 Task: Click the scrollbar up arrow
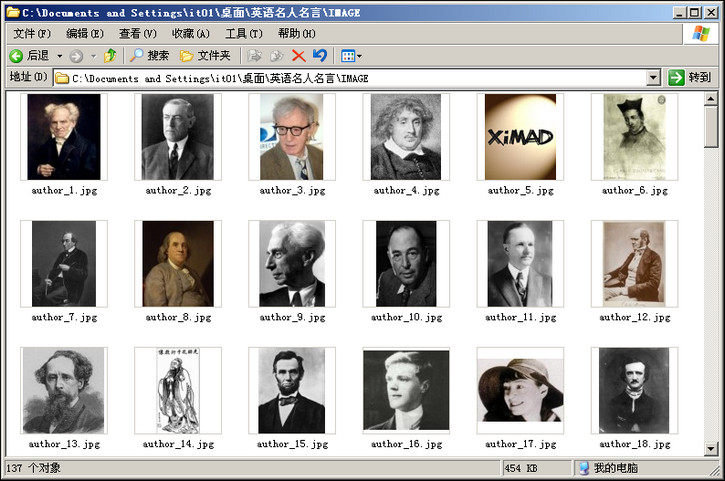(711, 99)
